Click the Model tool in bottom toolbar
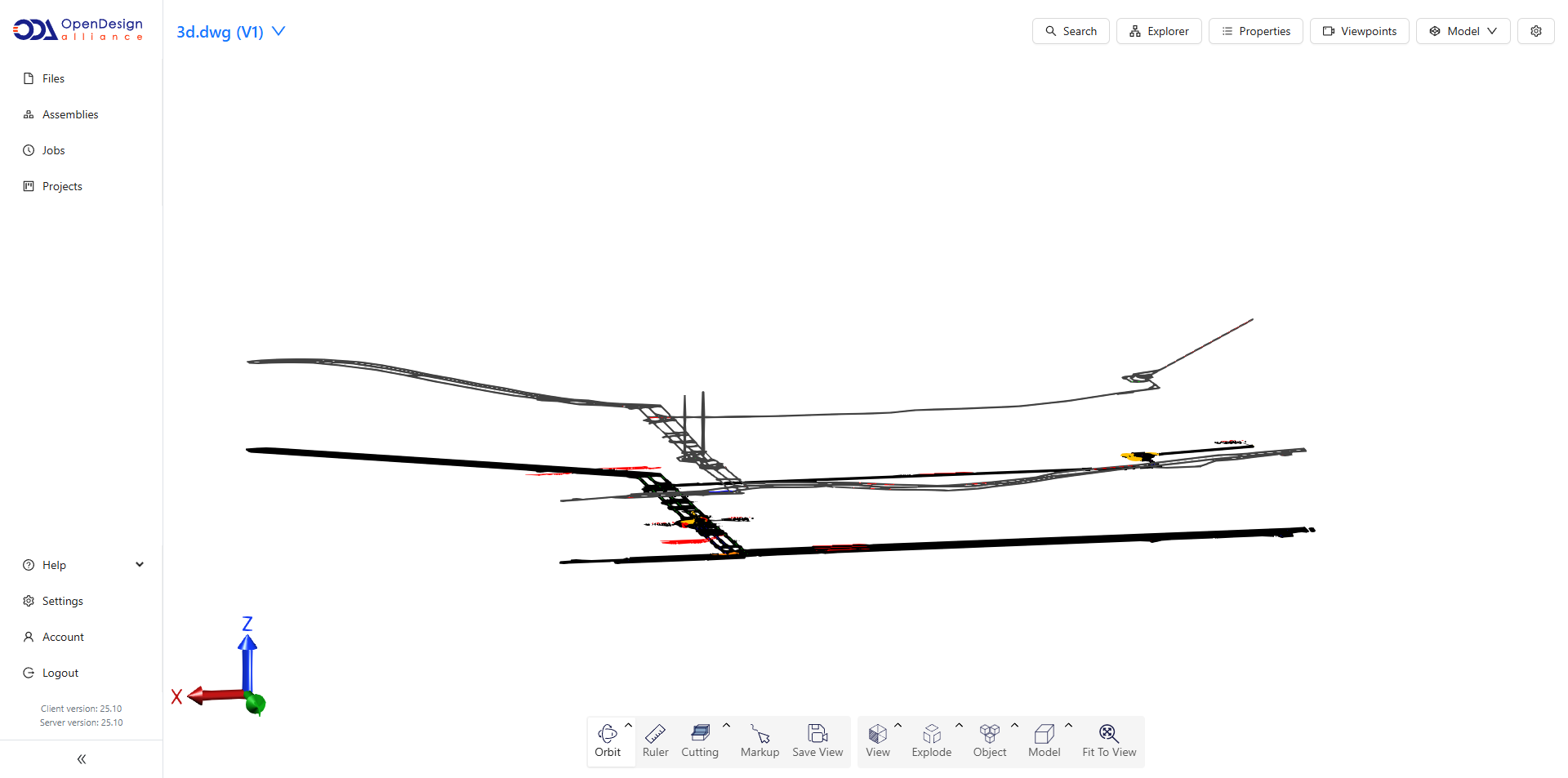1568x778 pixels. [1045, 741]
